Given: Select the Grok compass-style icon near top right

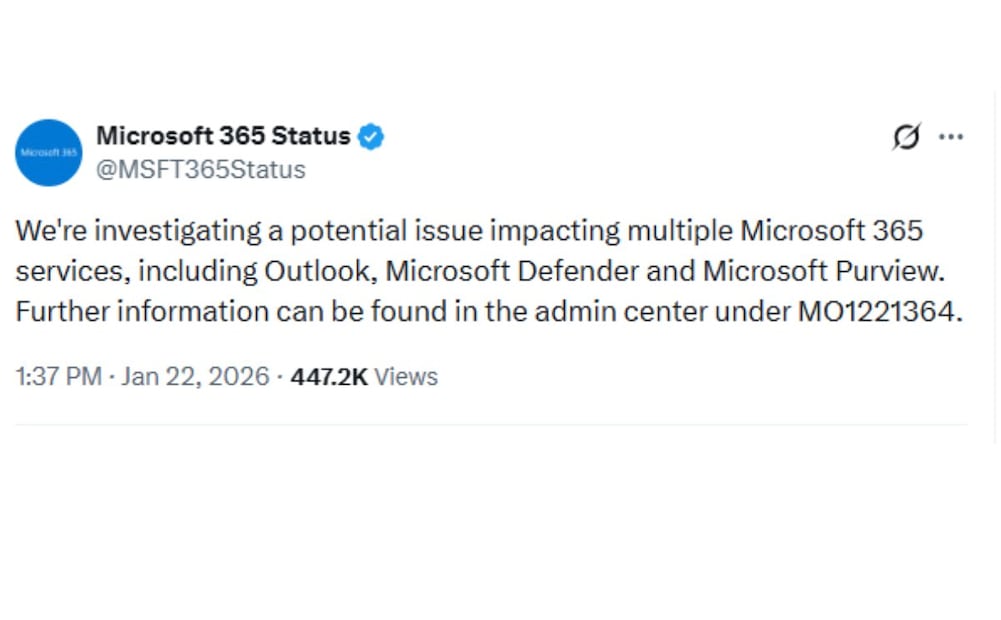Looking at the screenshot, I should [905, 137].
